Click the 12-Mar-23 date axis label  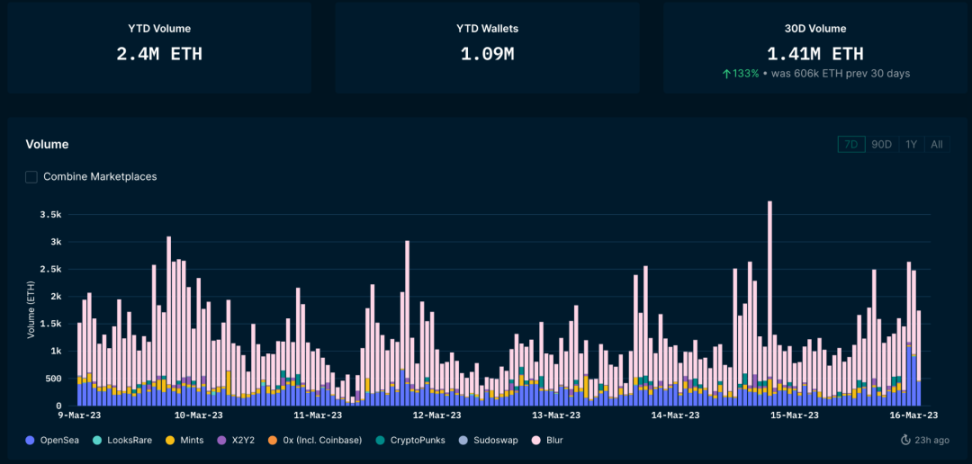tap(437, 415)
